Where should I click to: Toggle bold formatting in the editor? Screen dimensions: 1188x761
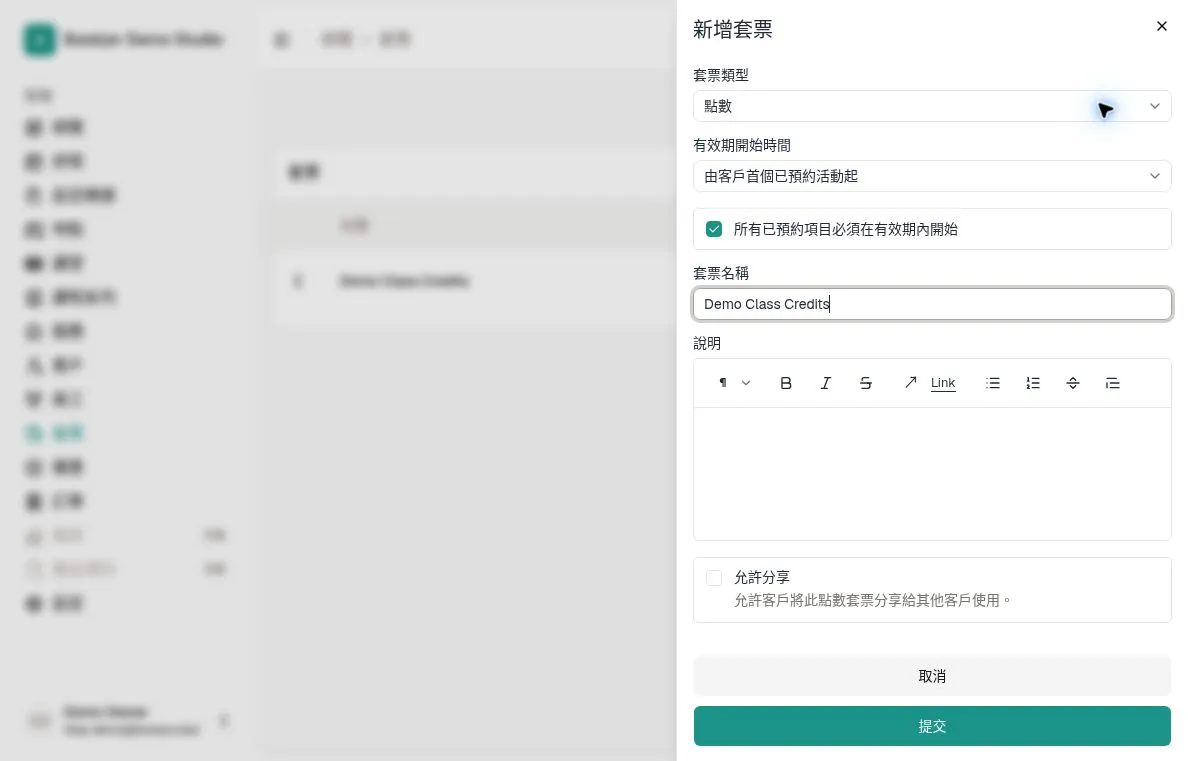point(786,383)
